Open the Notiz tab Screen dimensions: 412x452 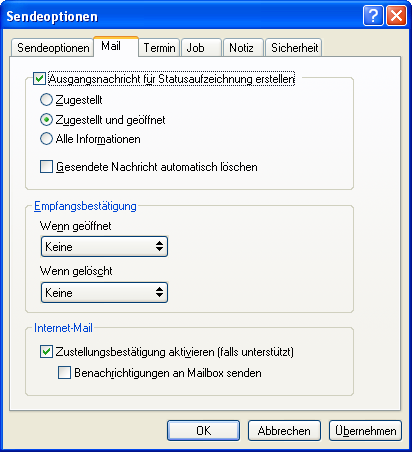tap(243, 48)
